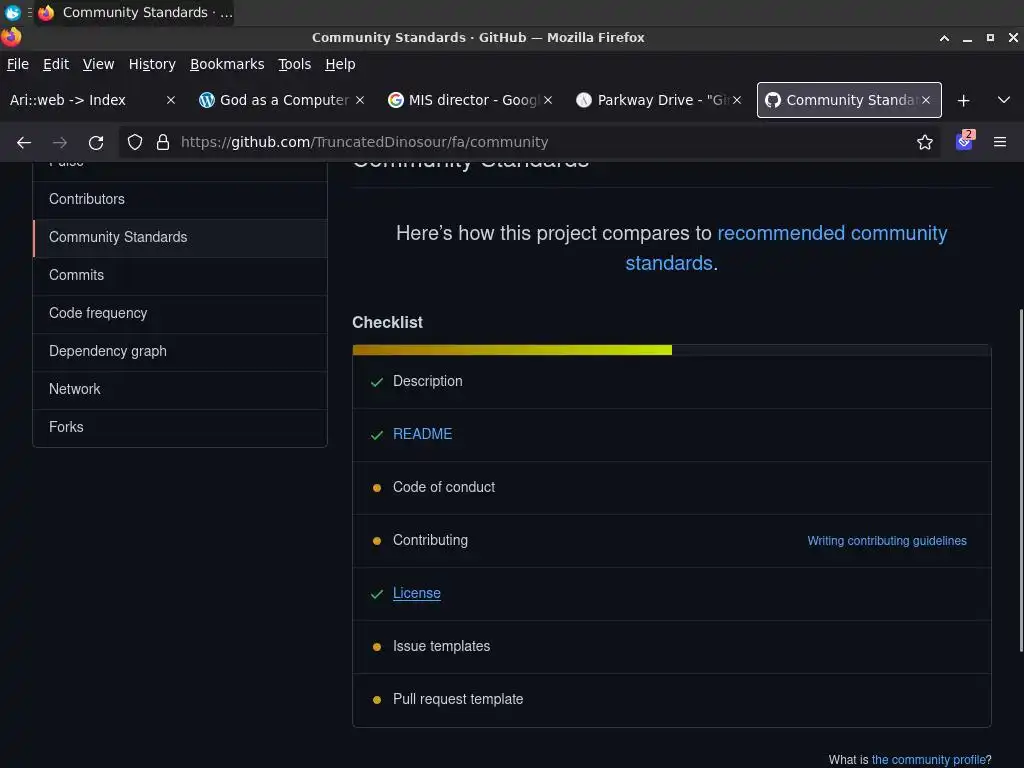Screen dimensions: 1024x768
Task: Open the blue system menu icon at top-left
Action: pyautogui.click(x=12, y=12)
